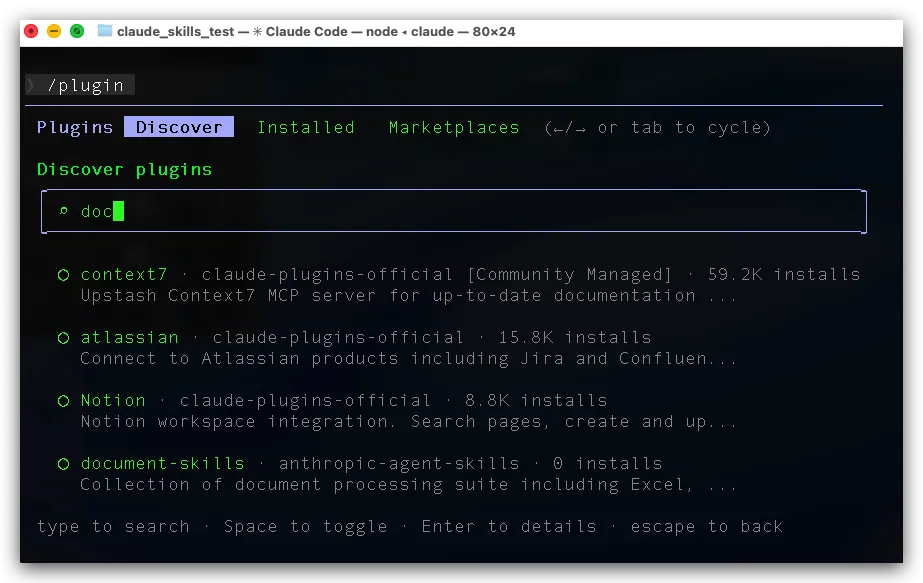This screenshot has height=583, width=923.
Task: Click the /plugin command text
Action: coord(85,85)
